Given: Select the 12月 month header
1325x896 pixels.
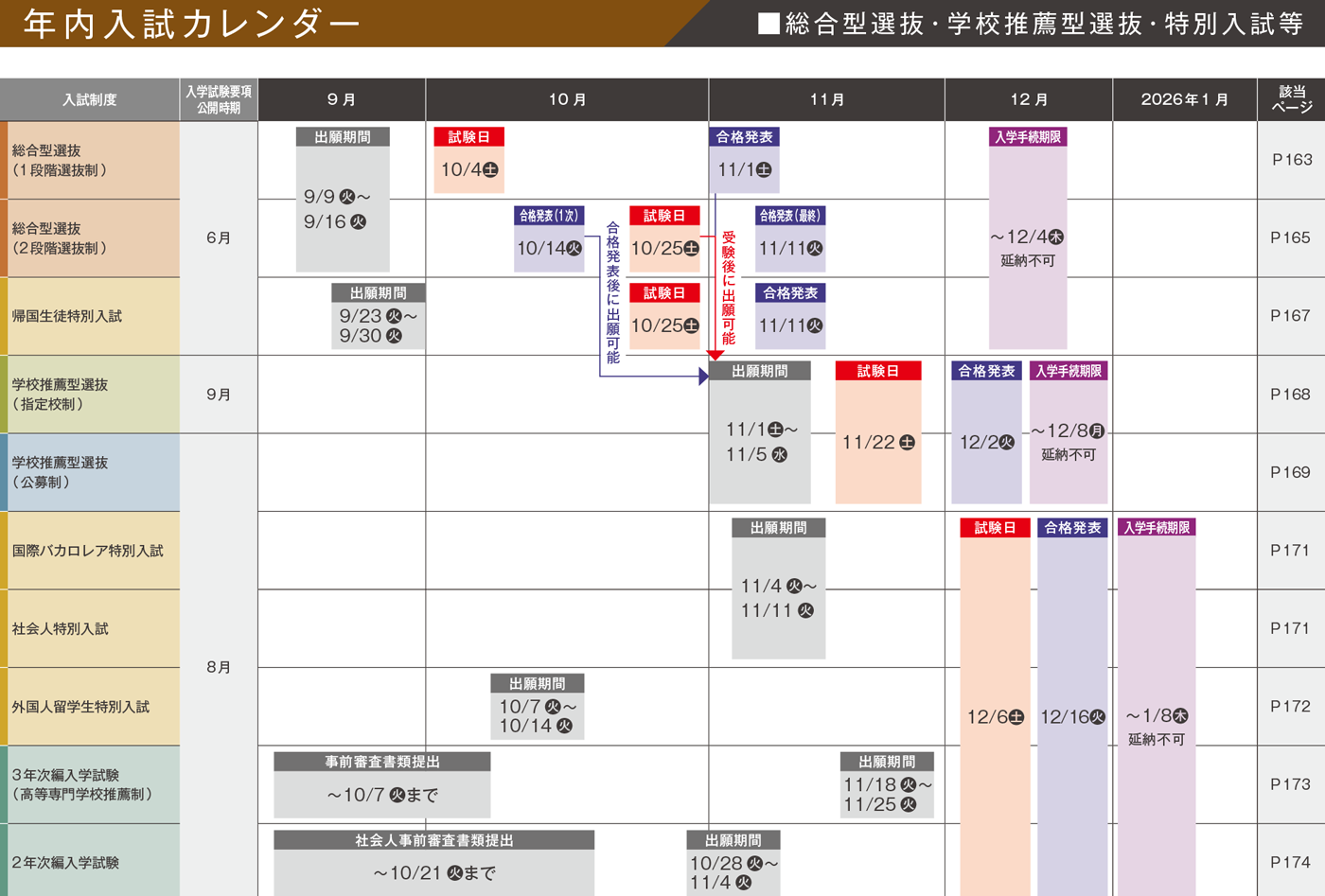Looking at the screenshot, I should [1029, 99].
